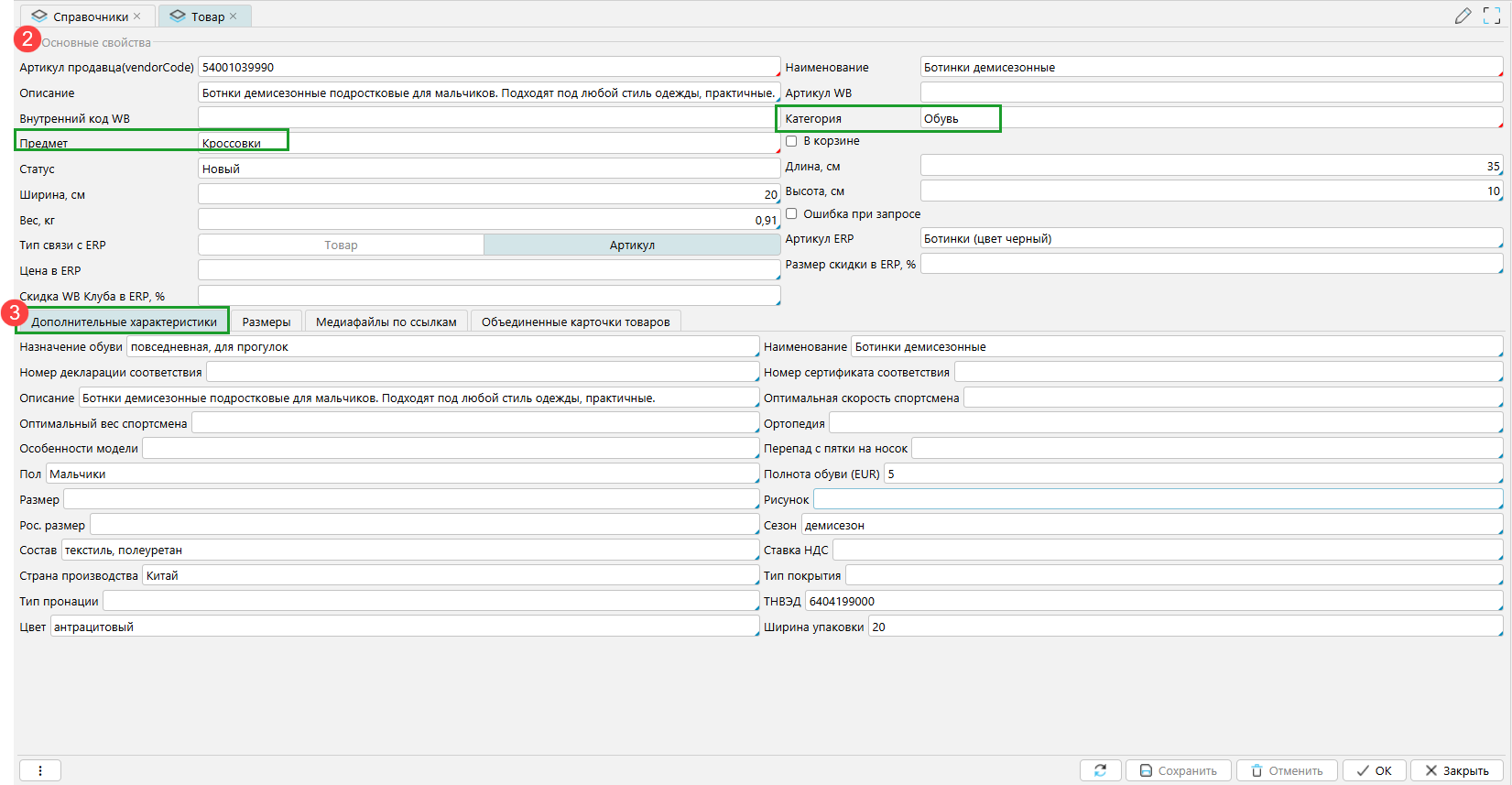Select Артикул in Тип связи с ERP
The width and height of the screenshot is (1512, 785).
point(632,245)
